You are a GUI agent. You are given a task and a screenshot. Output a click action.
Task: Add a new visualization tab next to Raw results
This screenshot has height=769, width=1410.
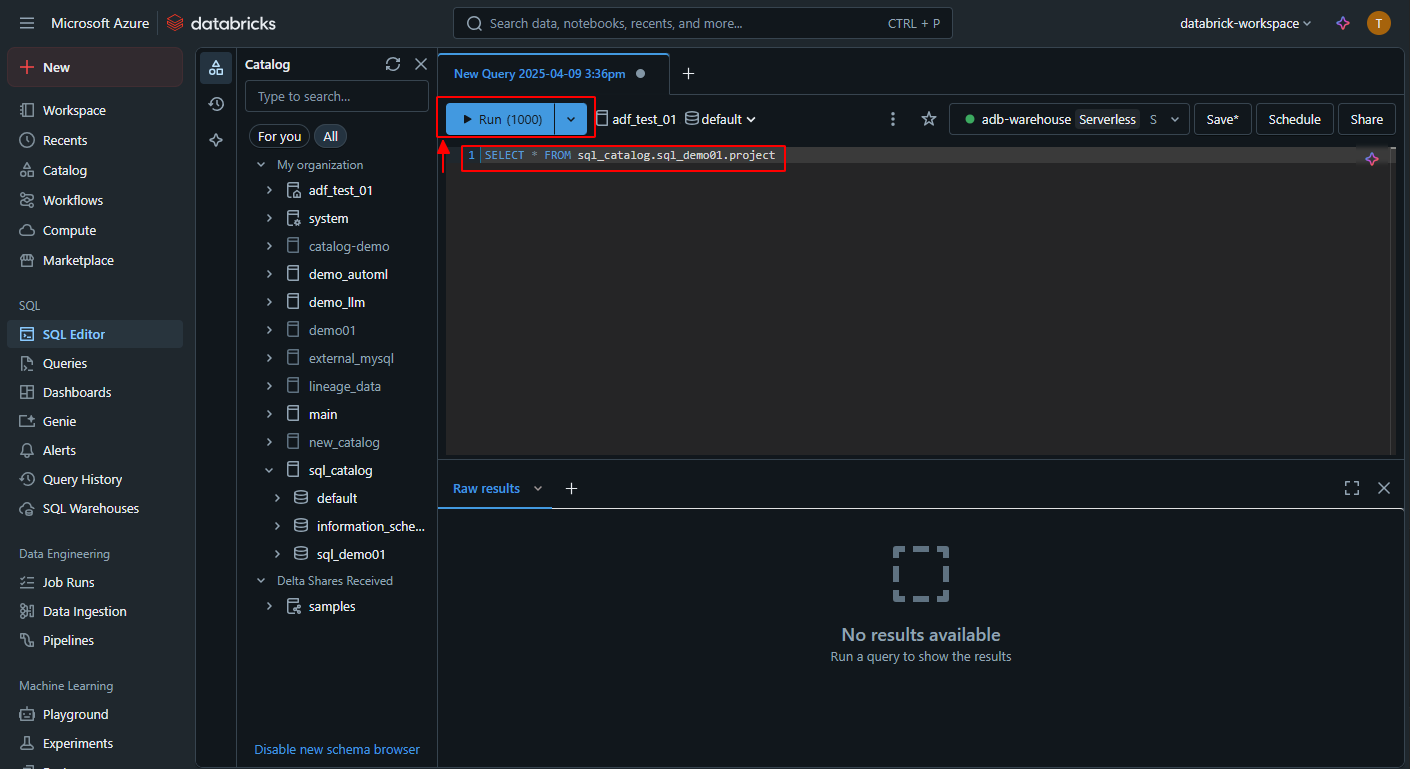[x=571, y=488]
